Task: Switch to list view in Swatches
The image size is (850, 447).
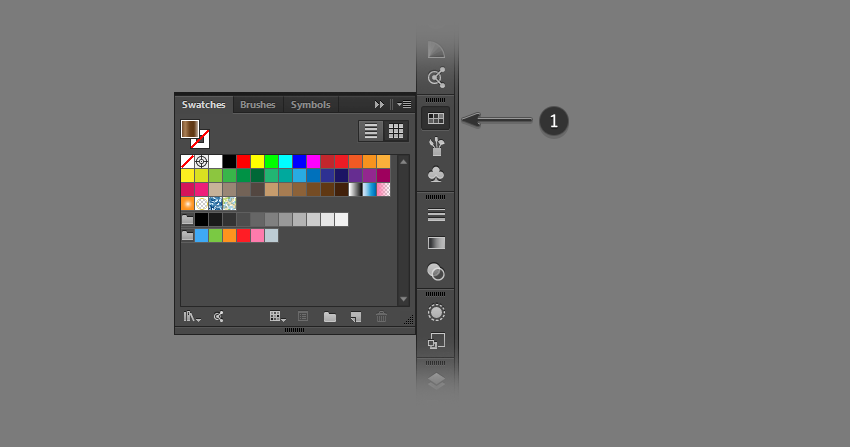Action: 371,131
